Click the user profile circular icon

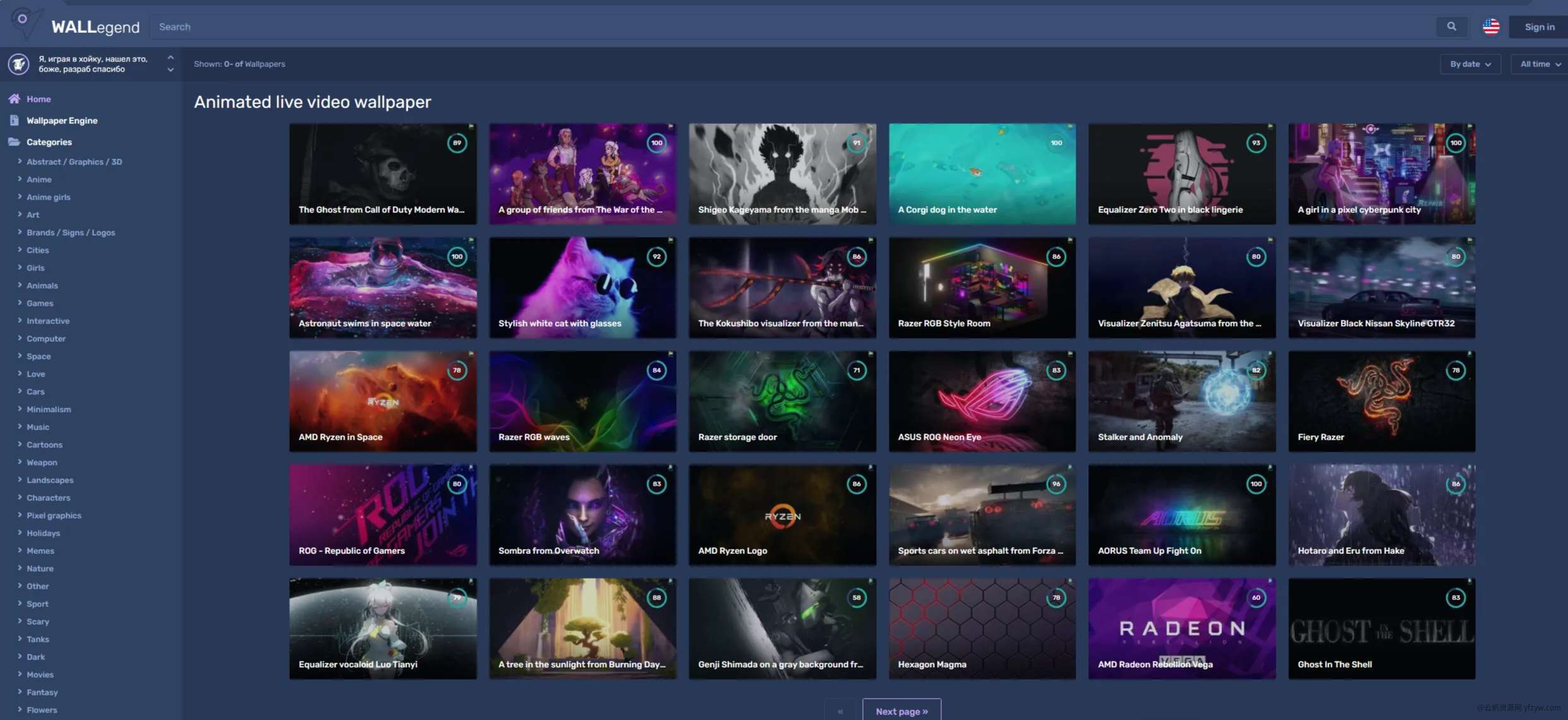pyautogui.click(x=18, y=64)
